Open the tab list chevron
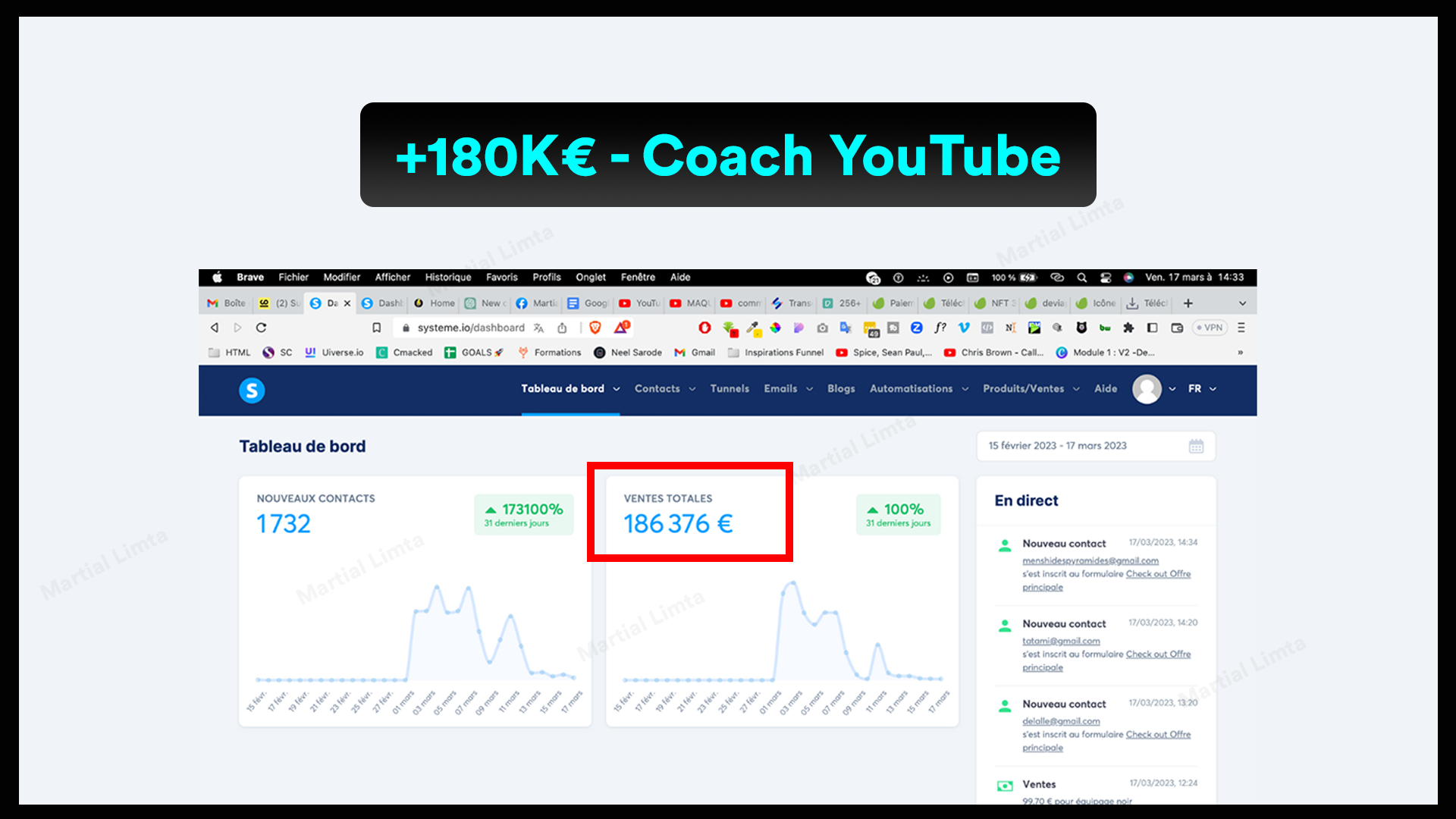 pos(1242,303)
